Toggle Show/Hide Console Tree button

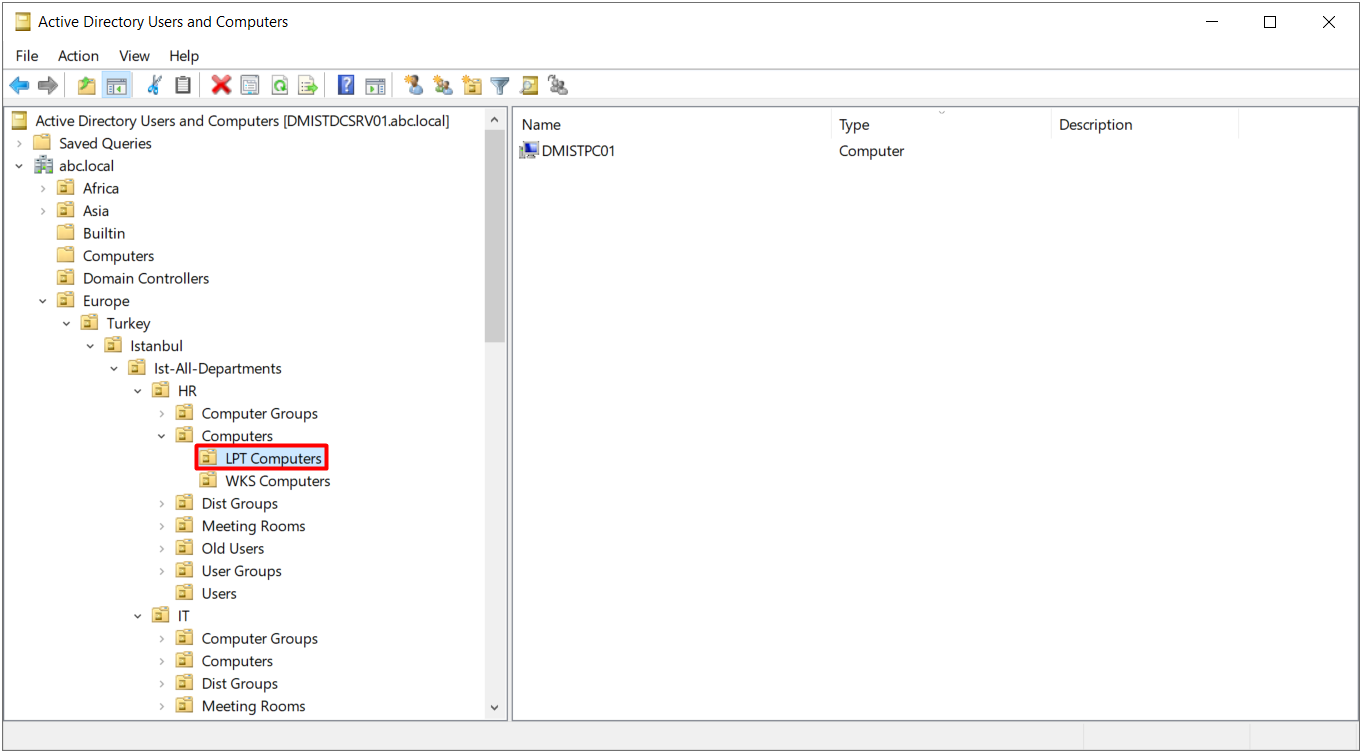pyautogui.click(x=117, y=86)
